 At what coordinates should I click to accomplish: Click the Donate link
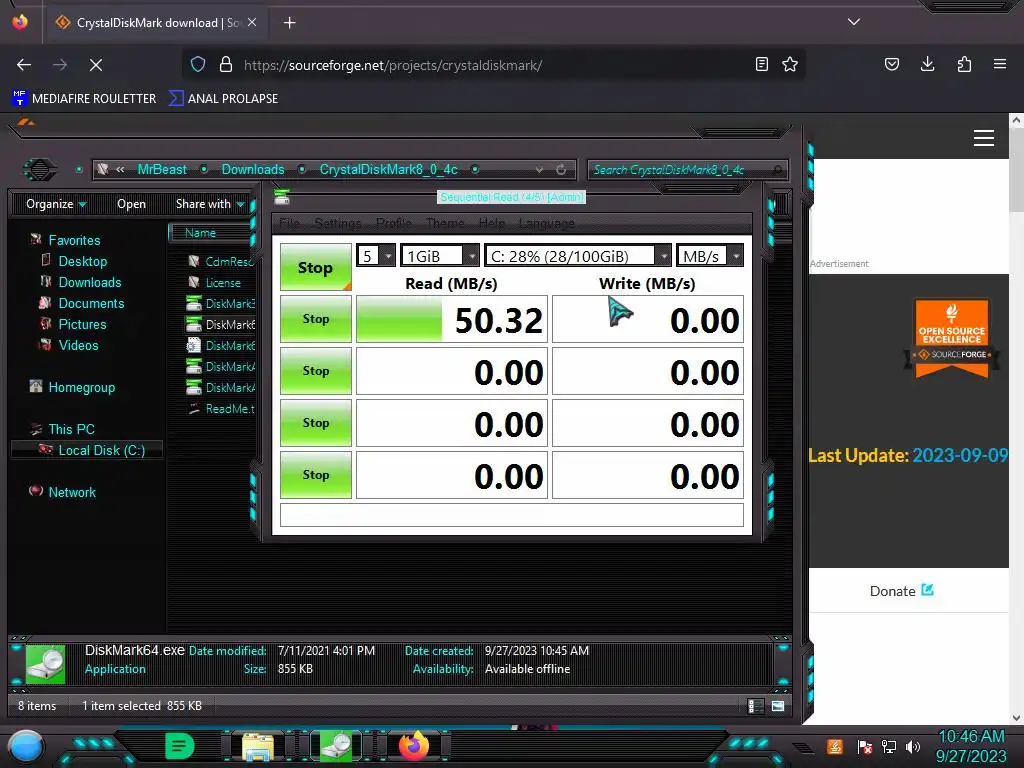pos(902,591)
